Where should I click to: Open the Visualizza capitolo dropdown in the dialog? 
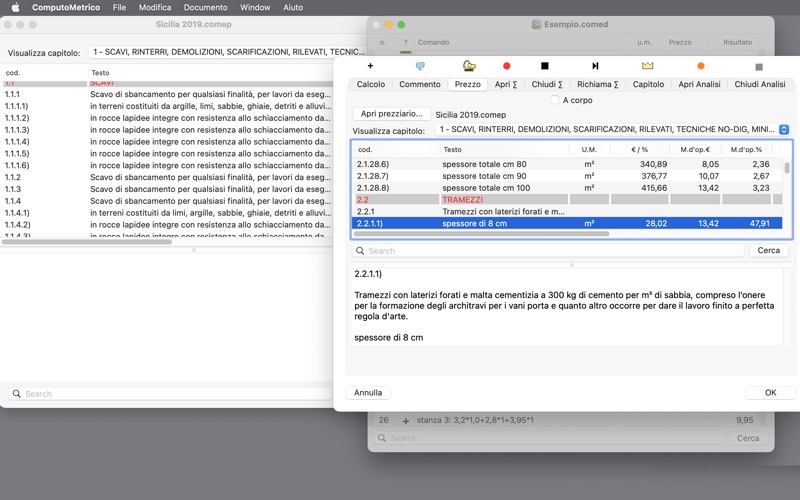point(612,130)
